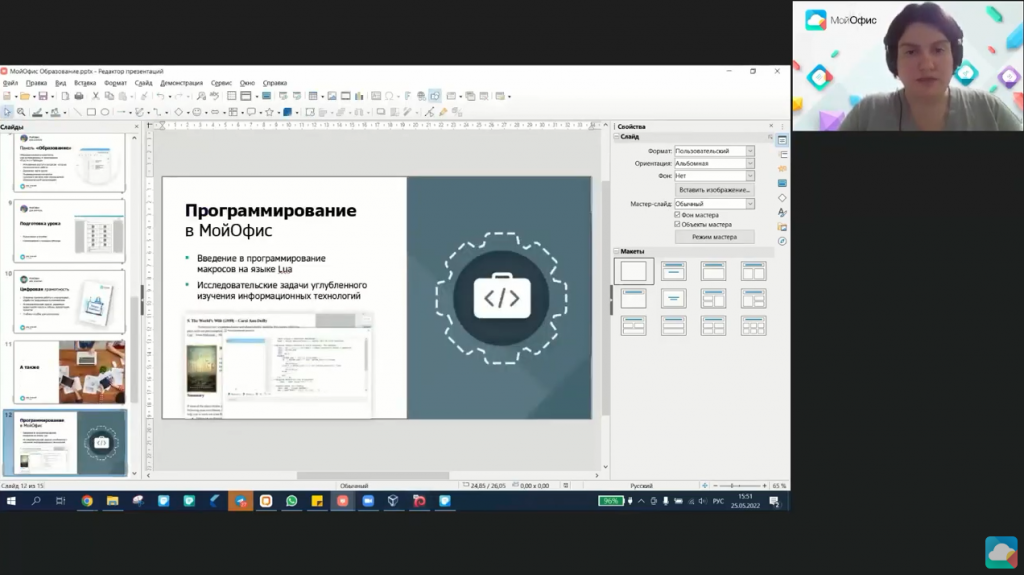Select the Ellipse shape tool
This screenshot has height=575, width=1024.
point(104,112)
